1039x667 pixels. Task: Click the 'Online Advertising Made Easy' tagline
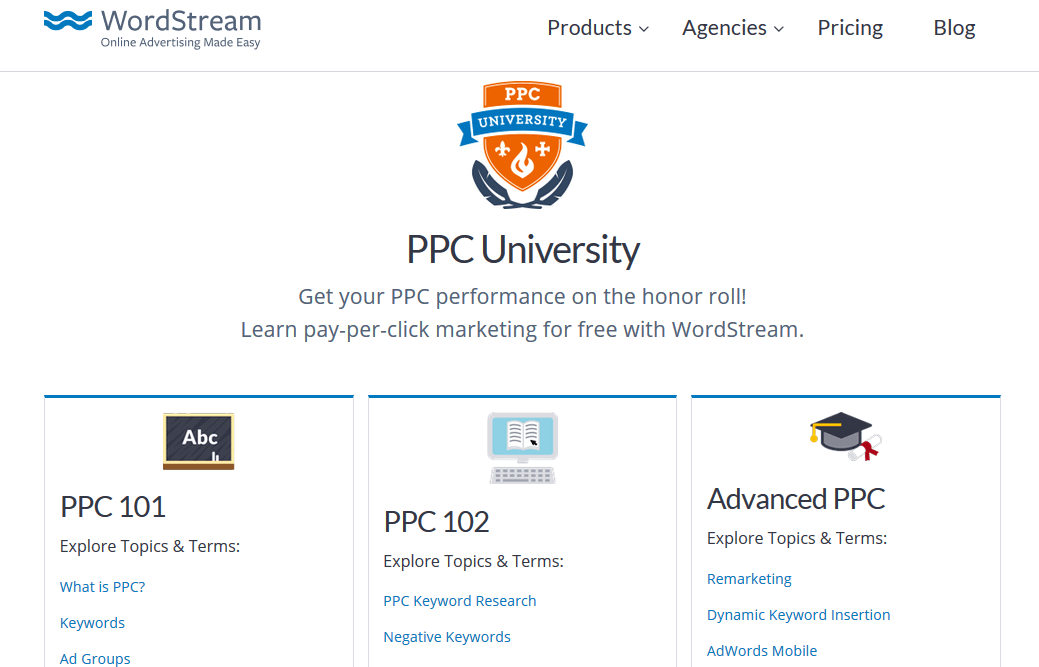tap(180, 42)
